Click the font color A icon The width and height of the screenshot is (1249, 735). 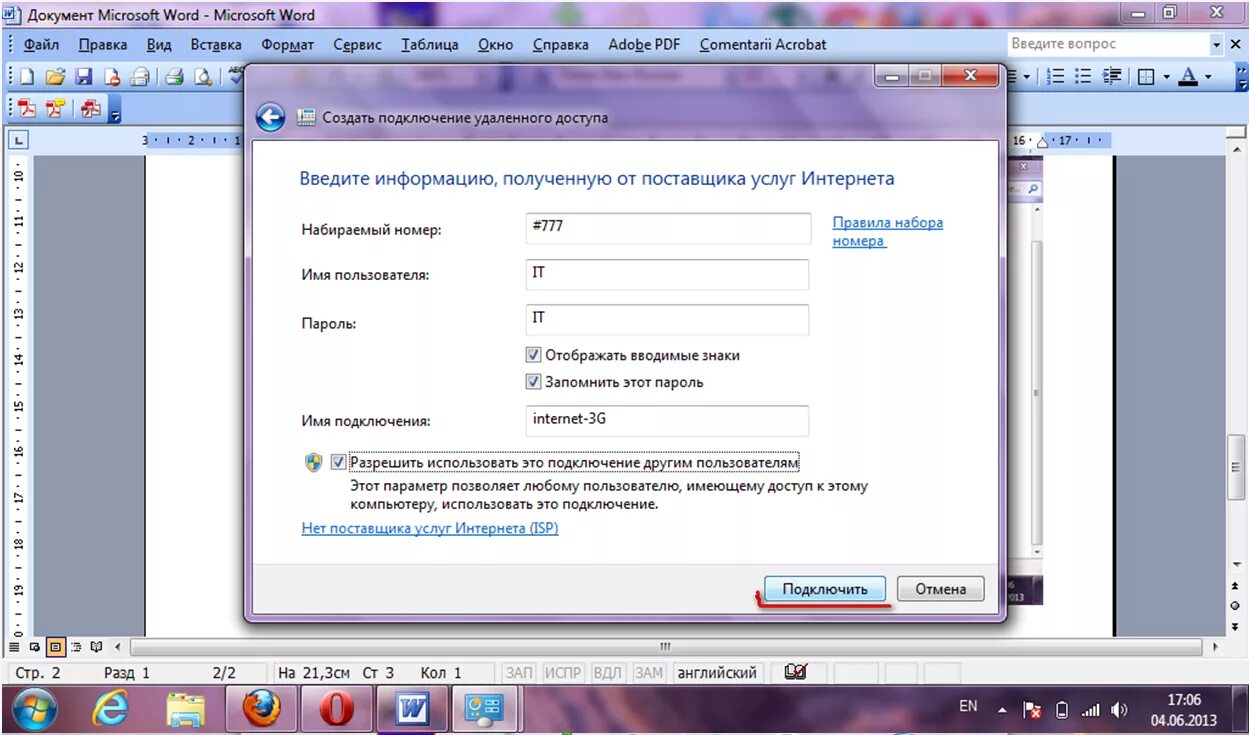click(1188, 77)
